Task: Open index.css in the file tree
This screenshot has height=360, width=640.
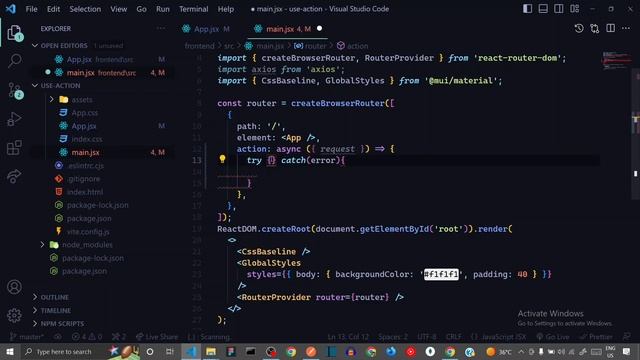Action: 87,139
